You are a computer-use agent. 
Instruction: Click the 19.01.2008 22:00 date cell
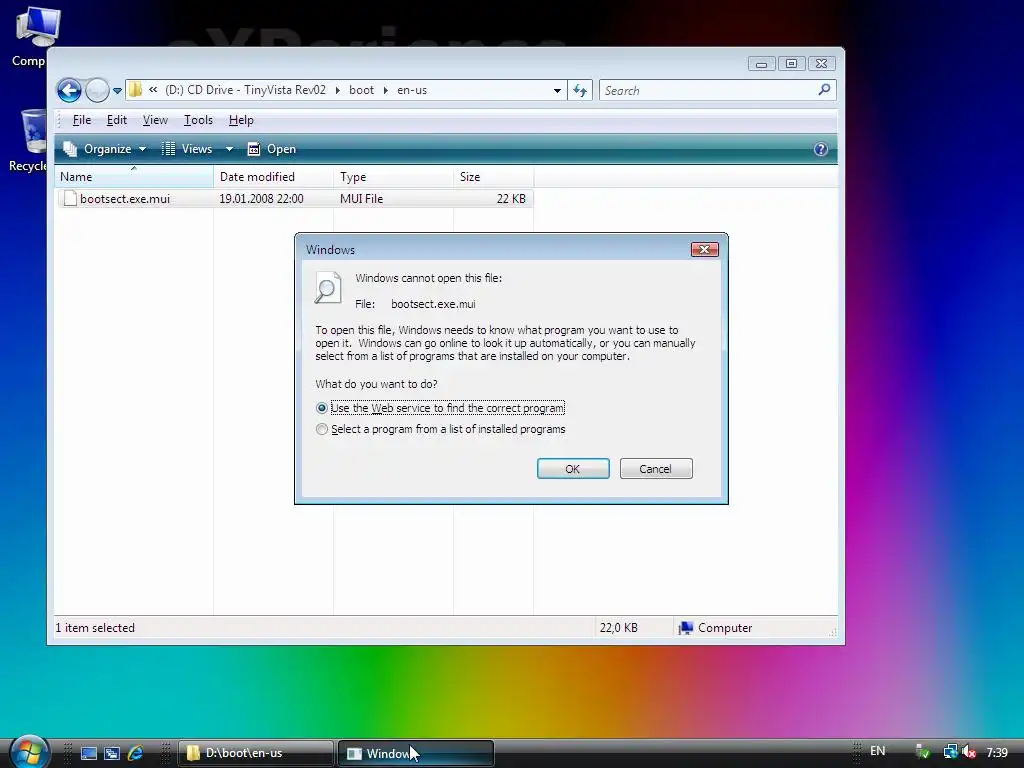tap(261, 199)
